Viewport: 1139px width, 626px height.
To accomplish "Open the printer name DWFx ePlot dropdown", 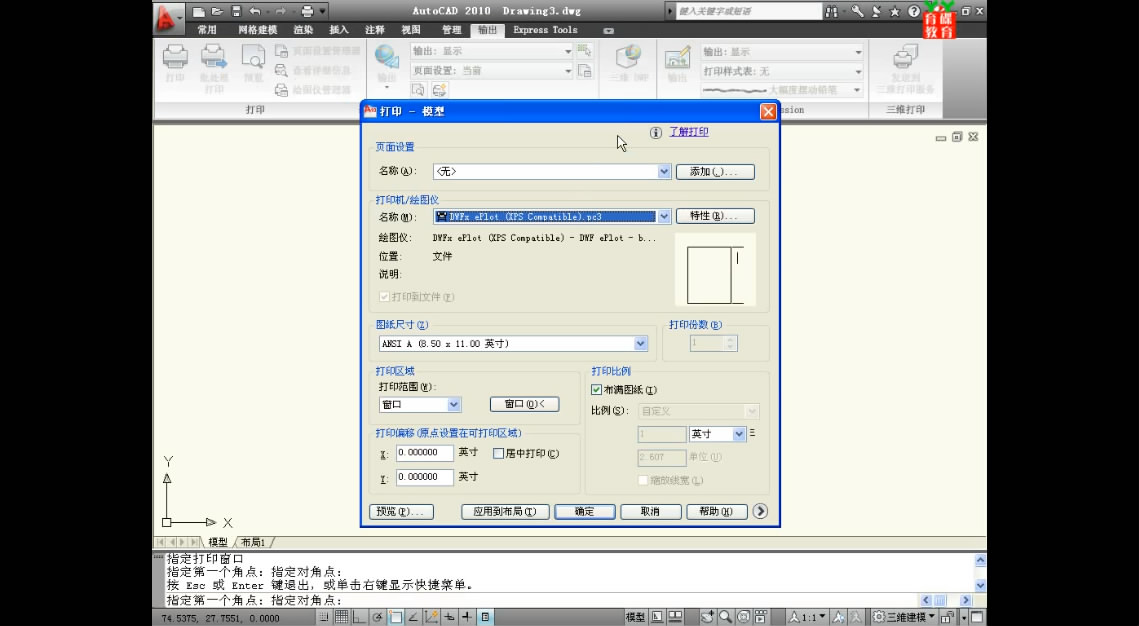I will (552, 216).
